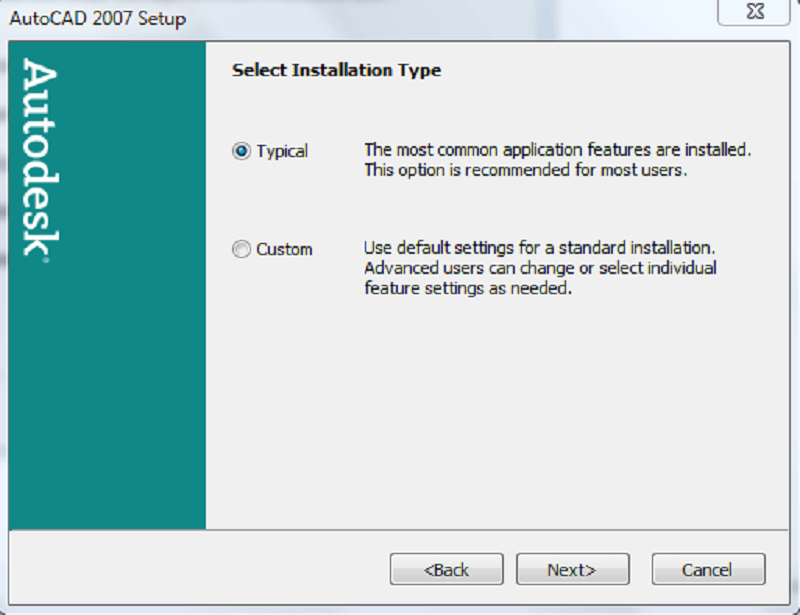Cancel the AutoCAD 2007 setup

pyautogui.click(x=708, y=569)
